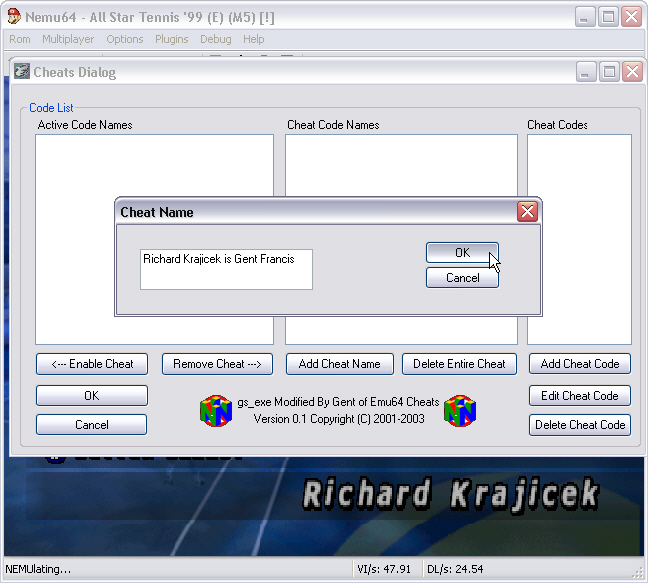Image resolution: width=648 pixels, height=583 pixels.
Task: Click Edit Cheat Code button
Action: click(580, 396)
